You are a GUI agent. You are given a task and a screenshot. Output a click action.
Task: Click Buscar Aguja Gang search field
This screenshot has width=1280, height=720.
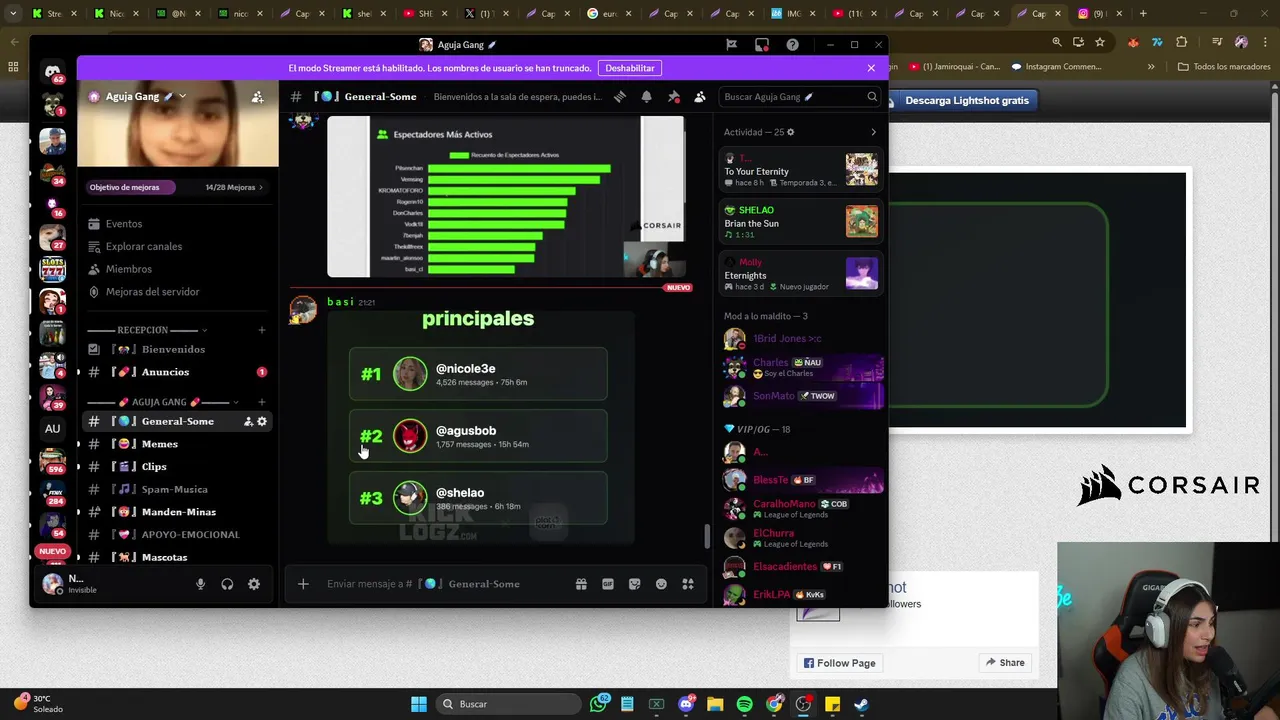pos(800,97)
